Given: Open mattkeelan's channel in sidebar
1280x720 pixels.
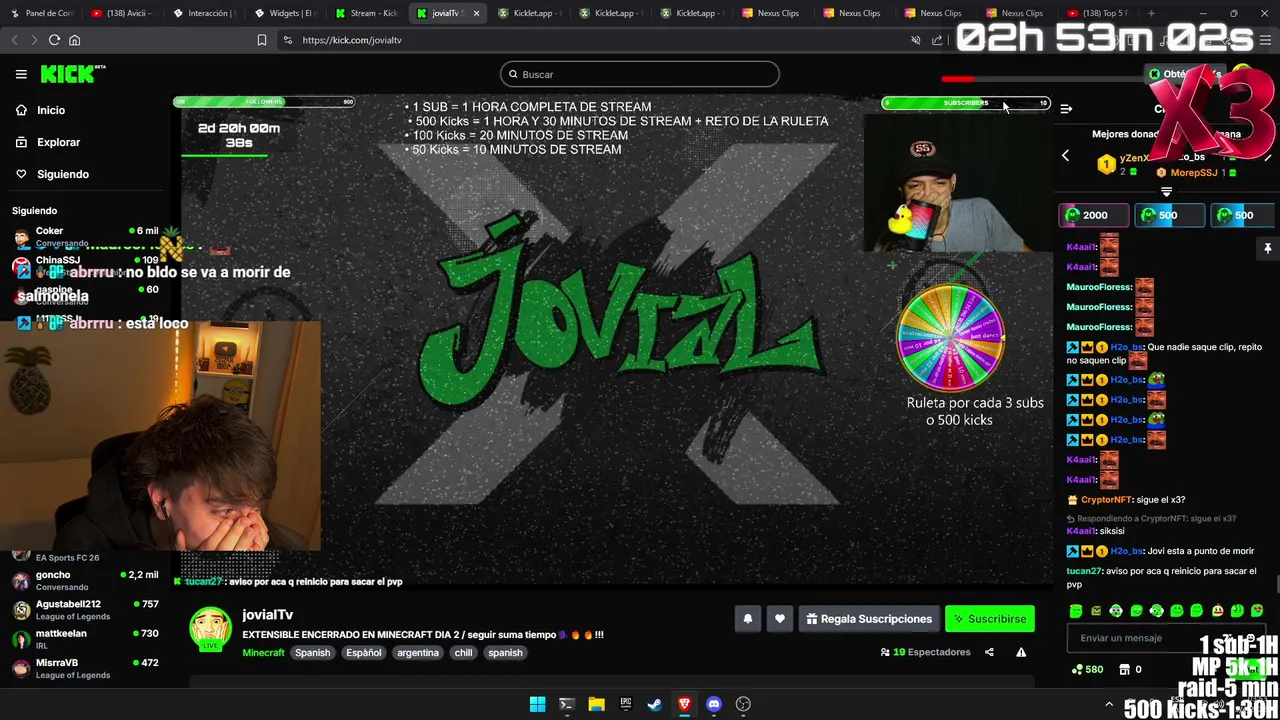Looking at the screenshot, I should point(85,639).
